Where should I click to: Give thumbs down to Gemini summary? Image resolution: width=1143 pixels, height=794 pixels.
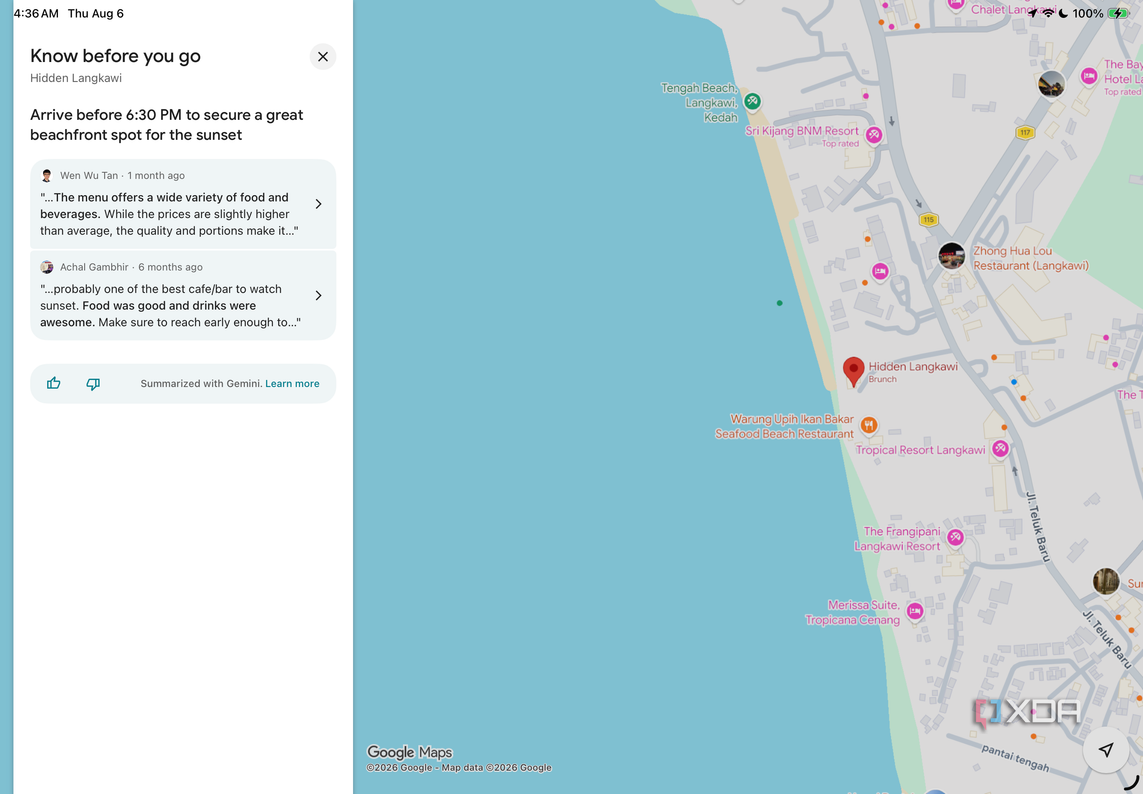tap(93, 384)
